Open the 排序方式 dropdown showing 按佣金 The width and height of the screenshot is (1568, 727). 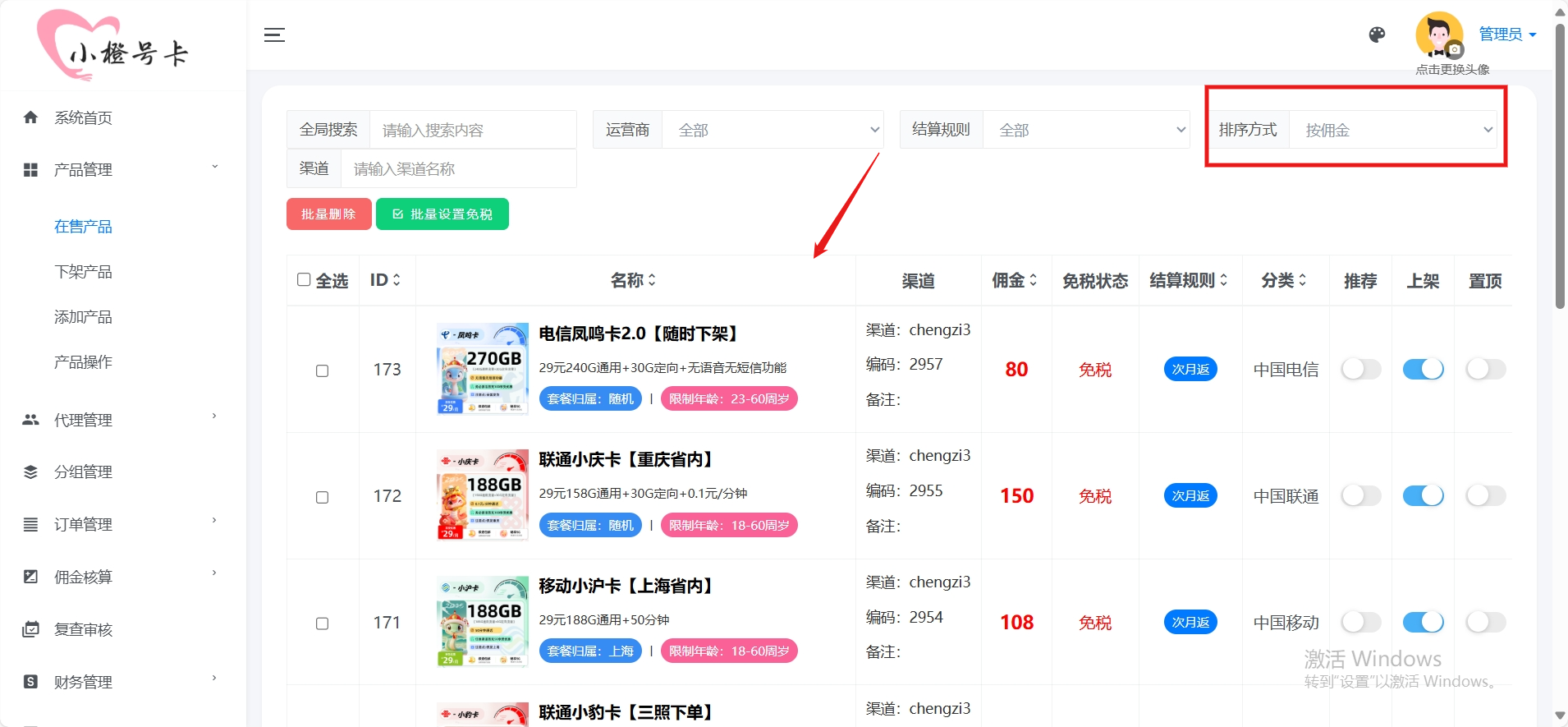(1393, 130)
